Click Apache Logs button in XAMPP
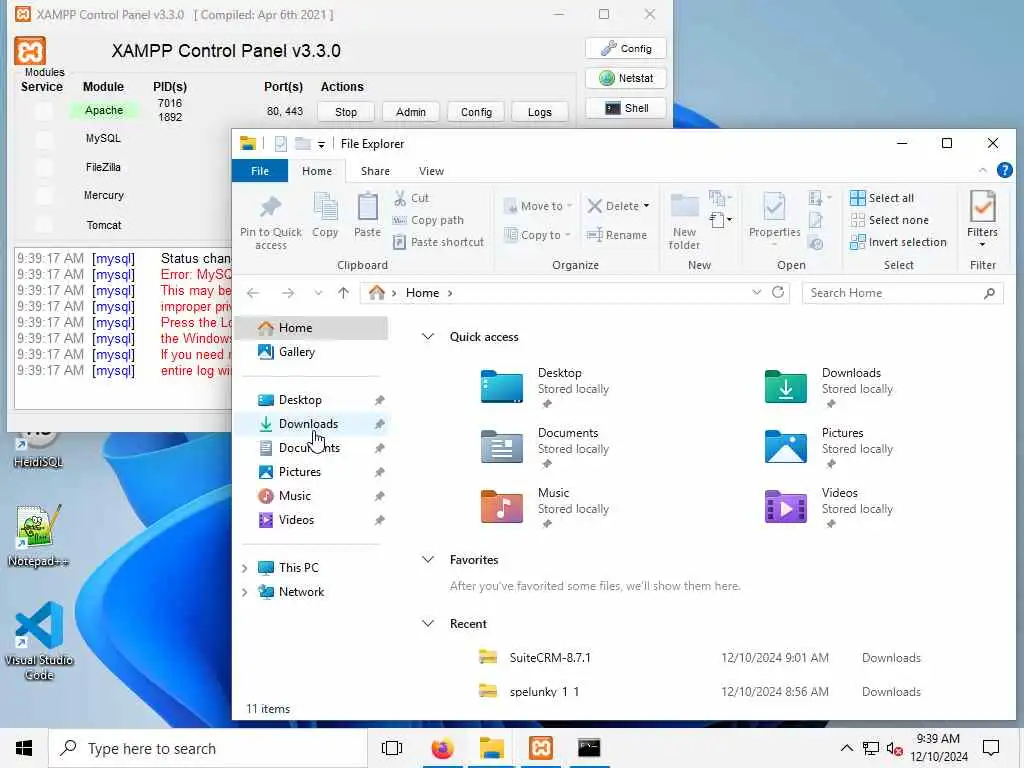This screenshot has width=1024, height=768. click(539, 112)
